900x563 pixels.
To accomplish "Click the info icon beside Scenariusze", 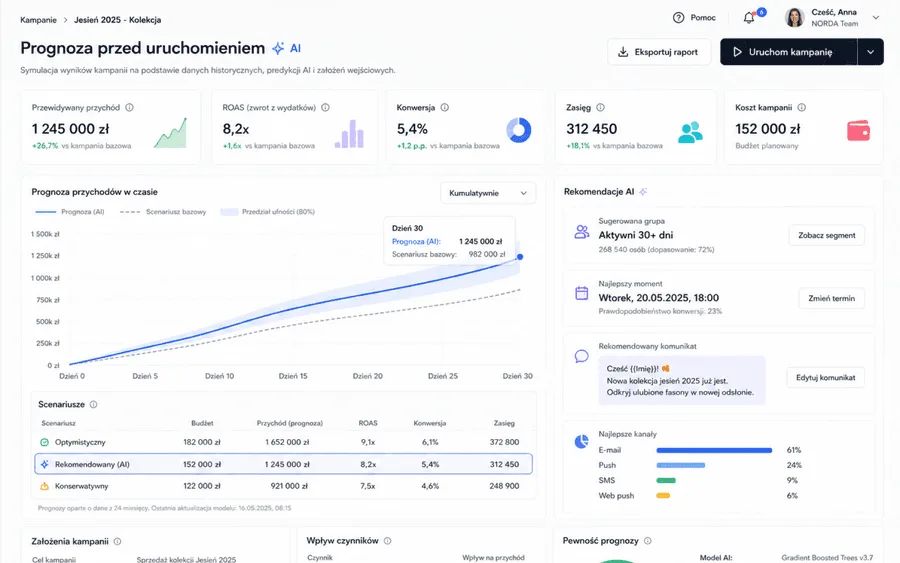I will coord(94,405).
